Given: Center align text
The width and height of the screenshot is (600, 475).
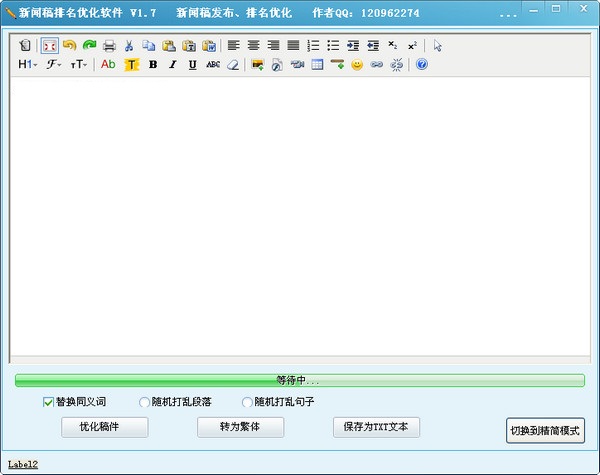Looking at the screenshot, I should pos(253,46).
